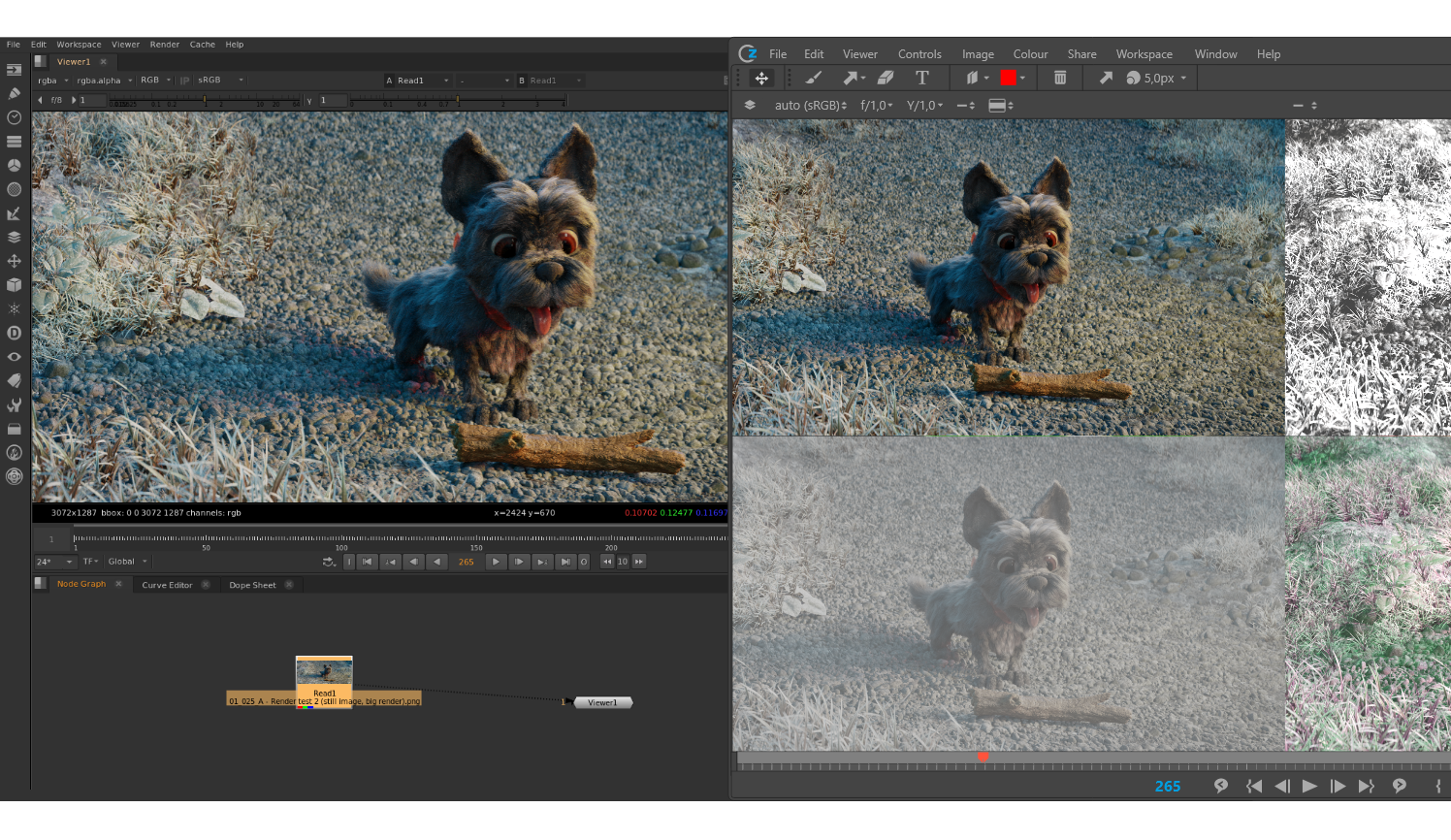Click the Merge layers icon in Nuke sidebar
The width and height of the screenshot is (1451, 840).
click(x=14, y=237)
